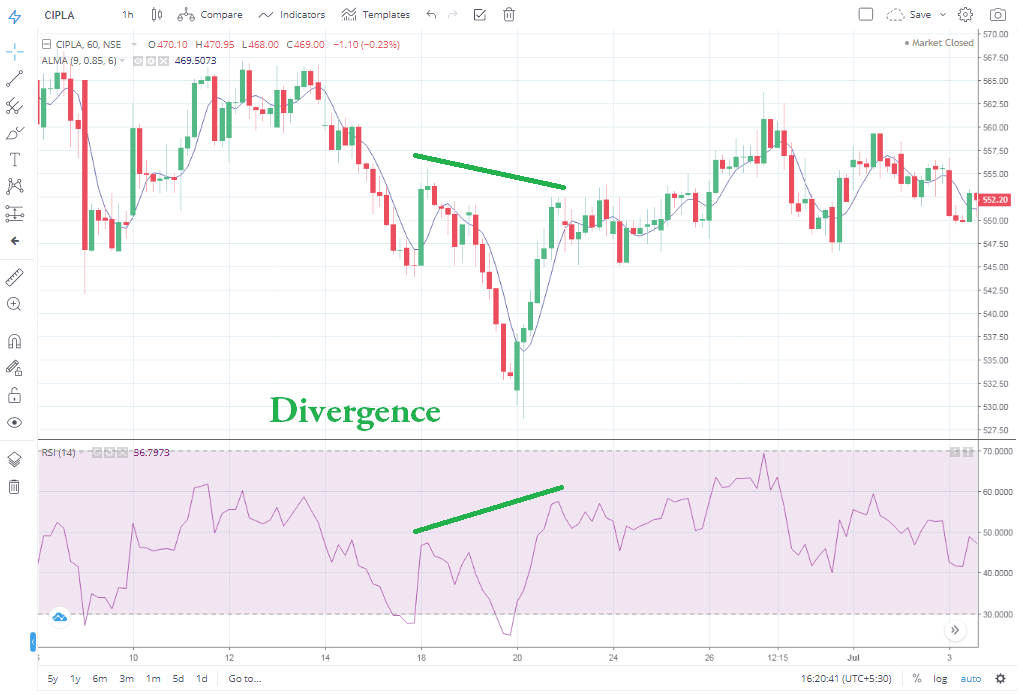Hide all drawings with eye icon
Image resolution: width=1023 pixels, height=695 pixels.
[x=14, y=422]
